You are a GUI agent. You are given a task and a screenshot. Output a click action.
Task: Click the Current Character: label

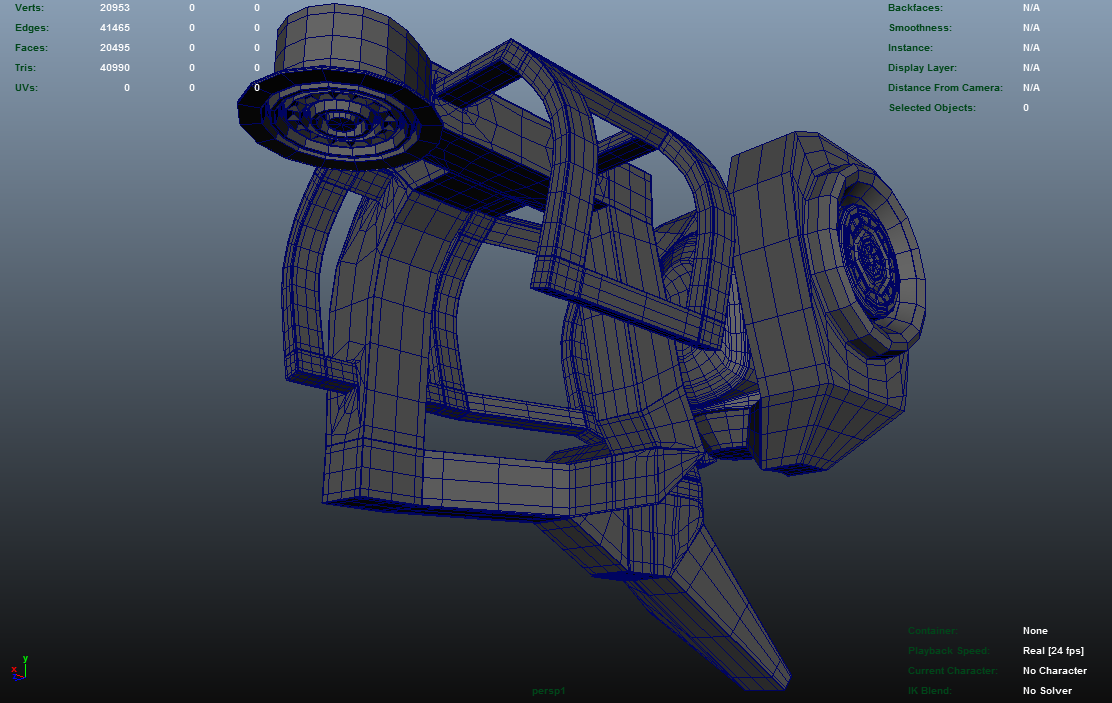952,670
